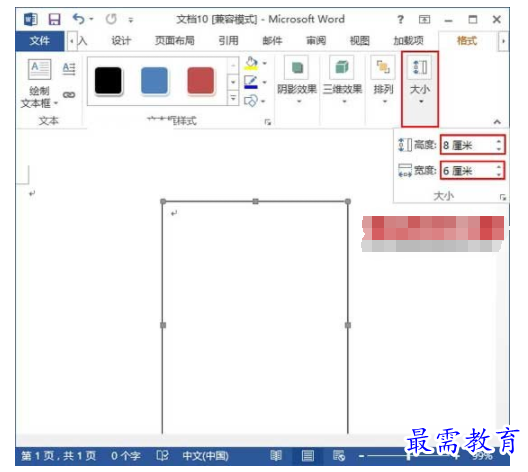
Task: Open the 排列 arrange menu
Action: 383,81
